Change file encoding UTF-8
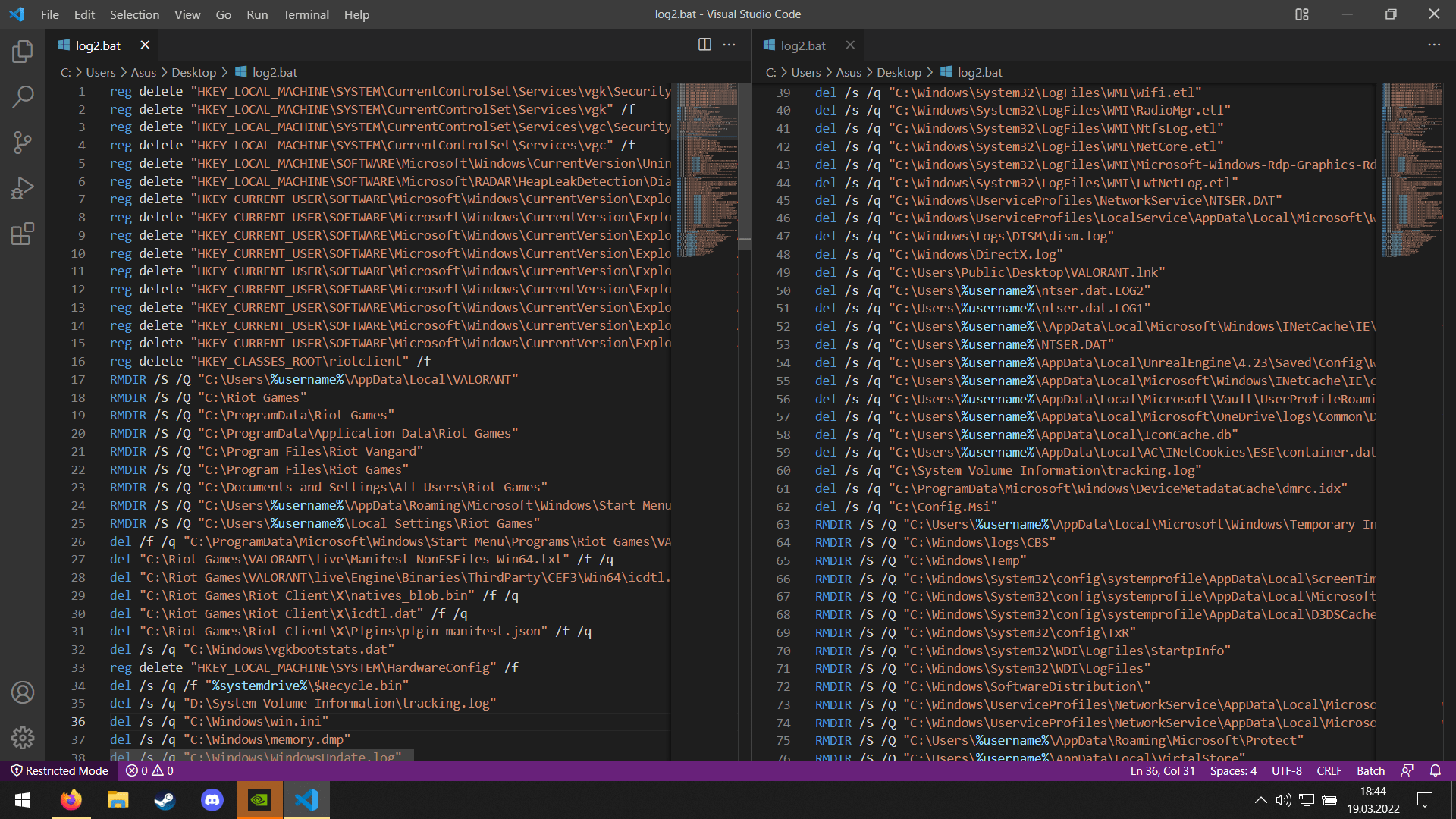Viewport: 1456px width, 819px height. [1286, 770]
